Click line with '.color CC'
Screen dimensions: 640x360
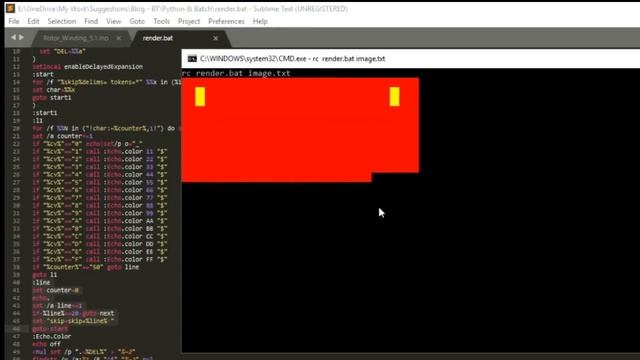pos(100,236)
